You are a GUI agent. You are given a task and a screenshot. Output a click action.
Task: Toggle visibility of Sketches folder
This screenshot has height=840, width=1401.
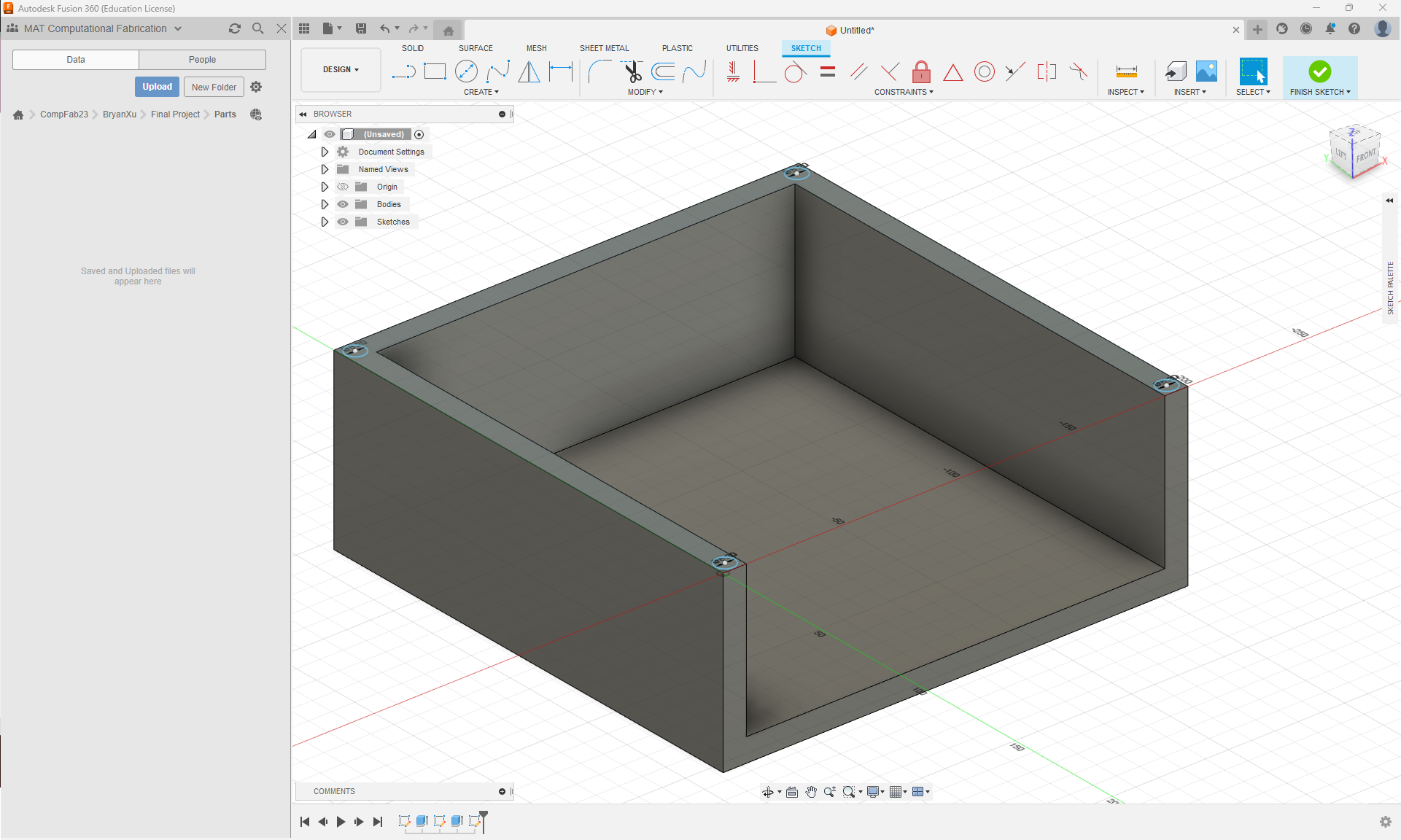pyautogui.click(x=343, y=222)
